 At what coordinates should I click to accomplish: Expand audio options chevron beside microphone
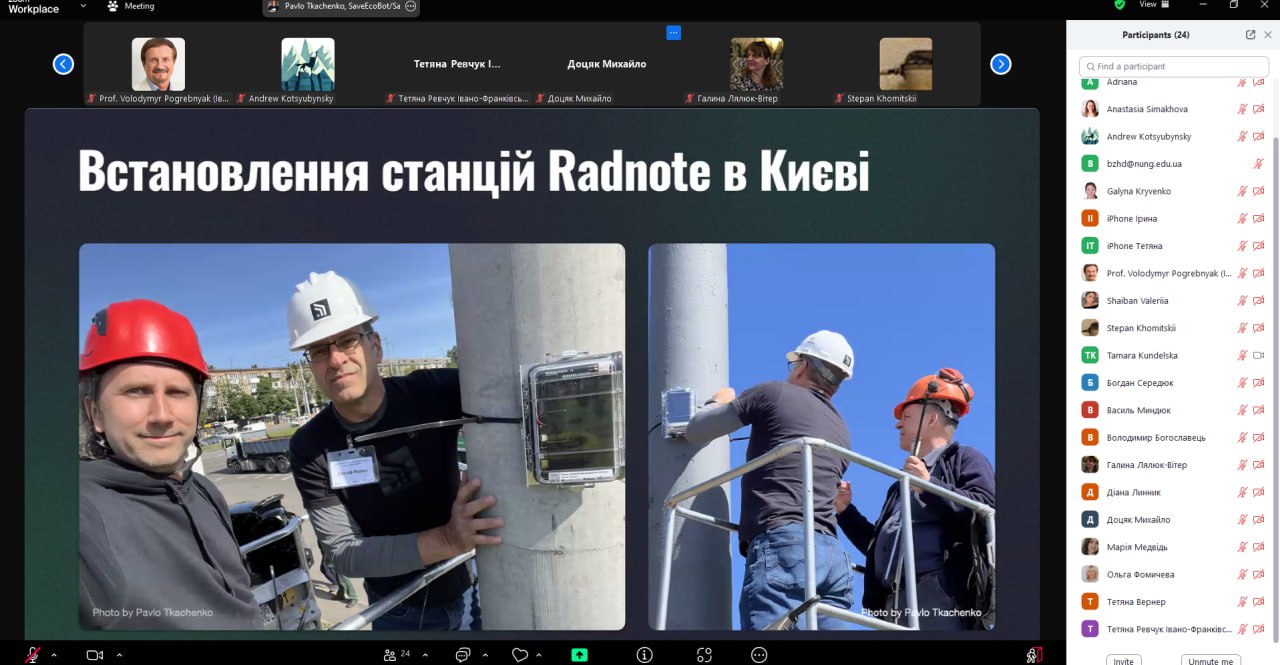point(54,655)
